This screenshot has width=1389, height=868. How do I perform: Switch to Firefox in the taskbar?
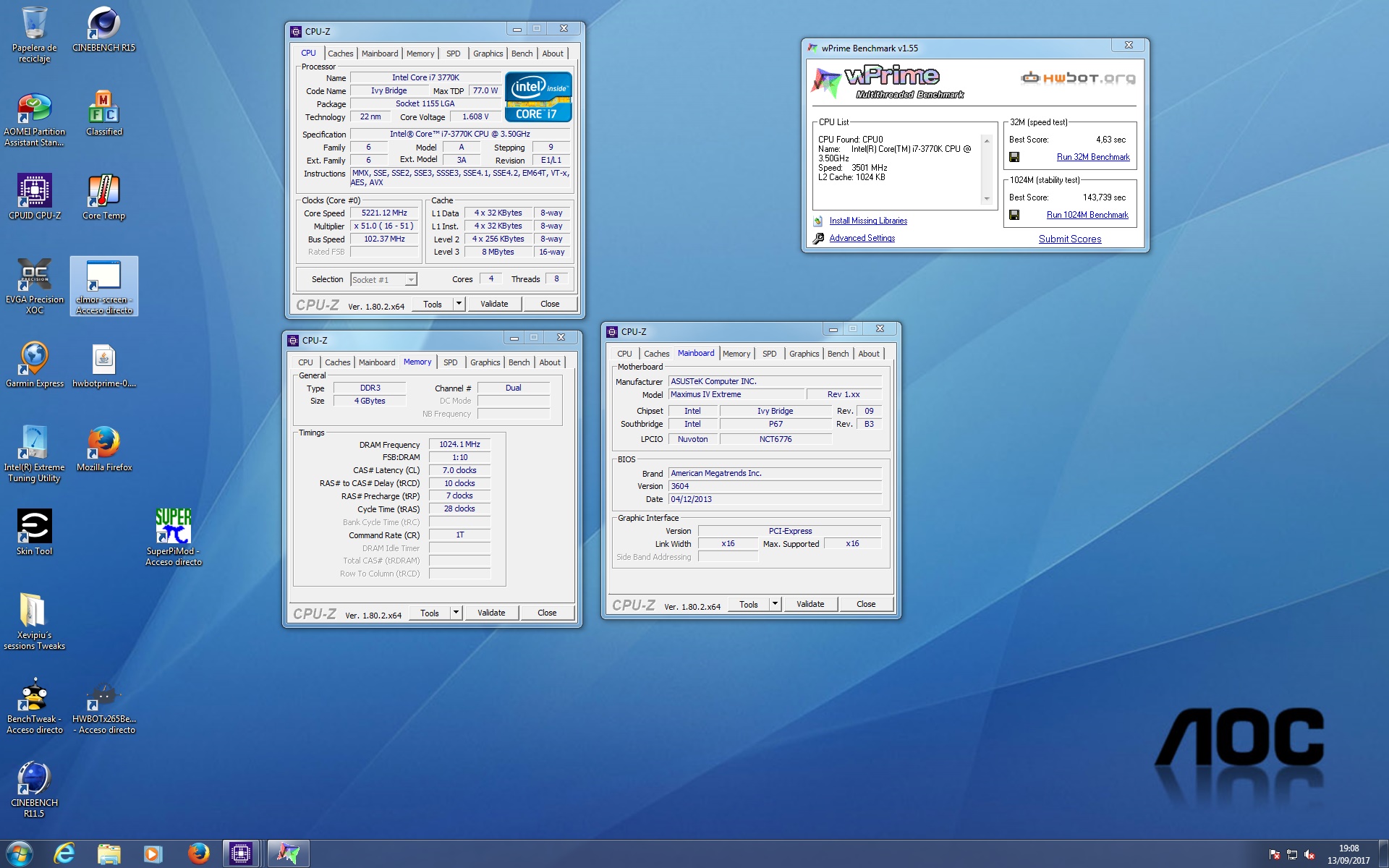pos(197,854)
